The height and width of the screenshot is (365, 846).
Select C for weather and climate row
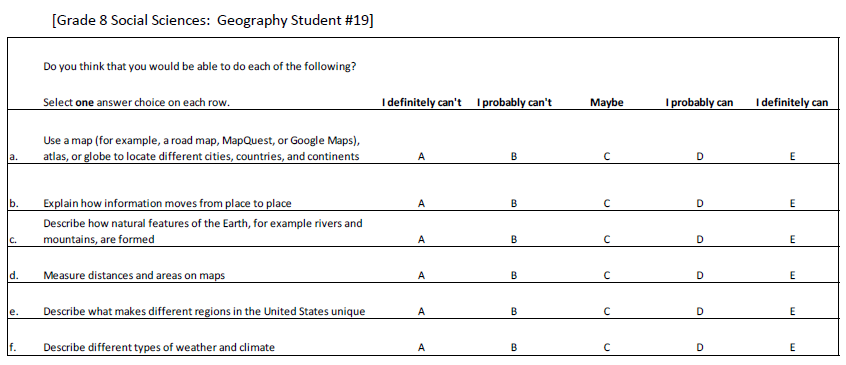pyautogui.click(x=606, y=348)
